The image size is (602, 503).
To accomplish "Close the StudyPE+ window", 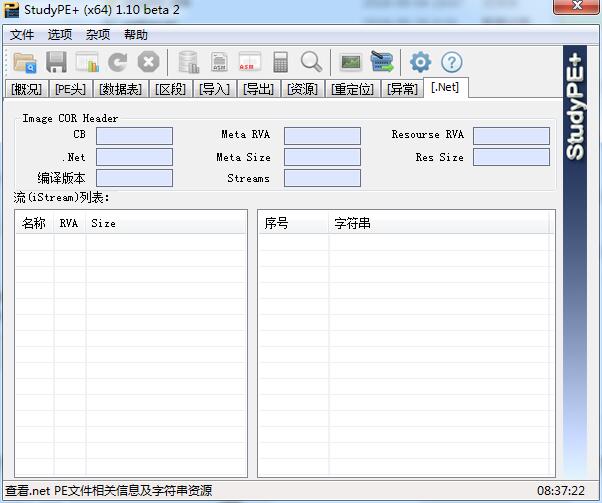I will [x=576, y=7].
